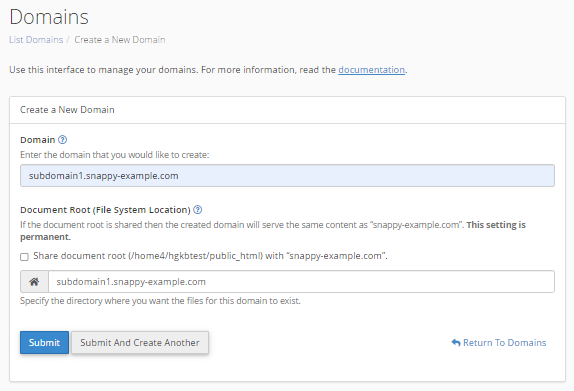
Task: Open the documentation link
Action: click(372, 70)
